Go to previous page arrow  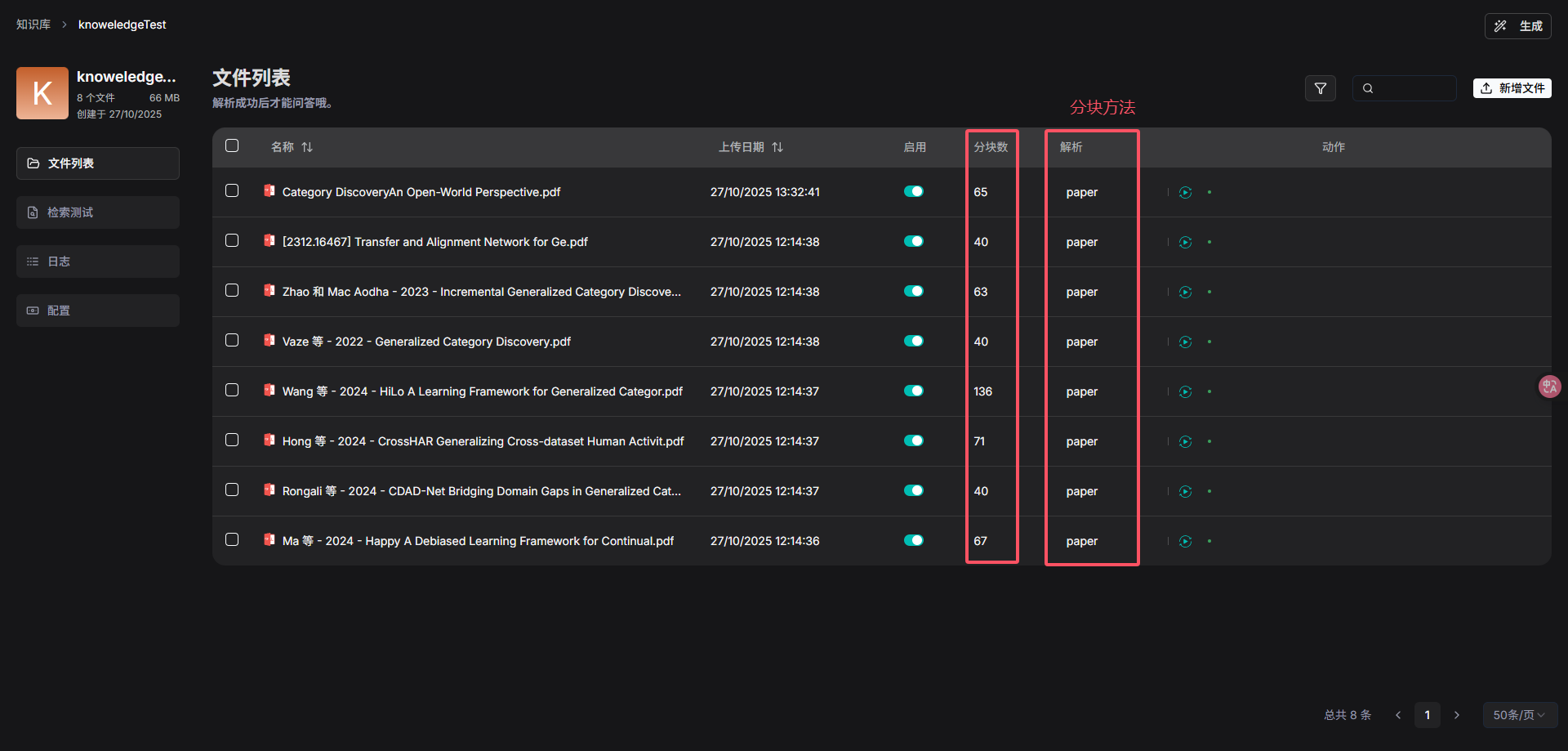(x=1398, y=715)
